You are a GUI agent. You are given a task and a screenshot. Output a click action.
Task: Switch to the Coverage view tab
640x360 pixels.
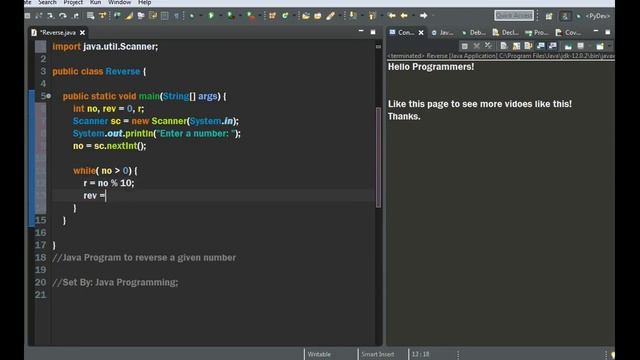568,32
